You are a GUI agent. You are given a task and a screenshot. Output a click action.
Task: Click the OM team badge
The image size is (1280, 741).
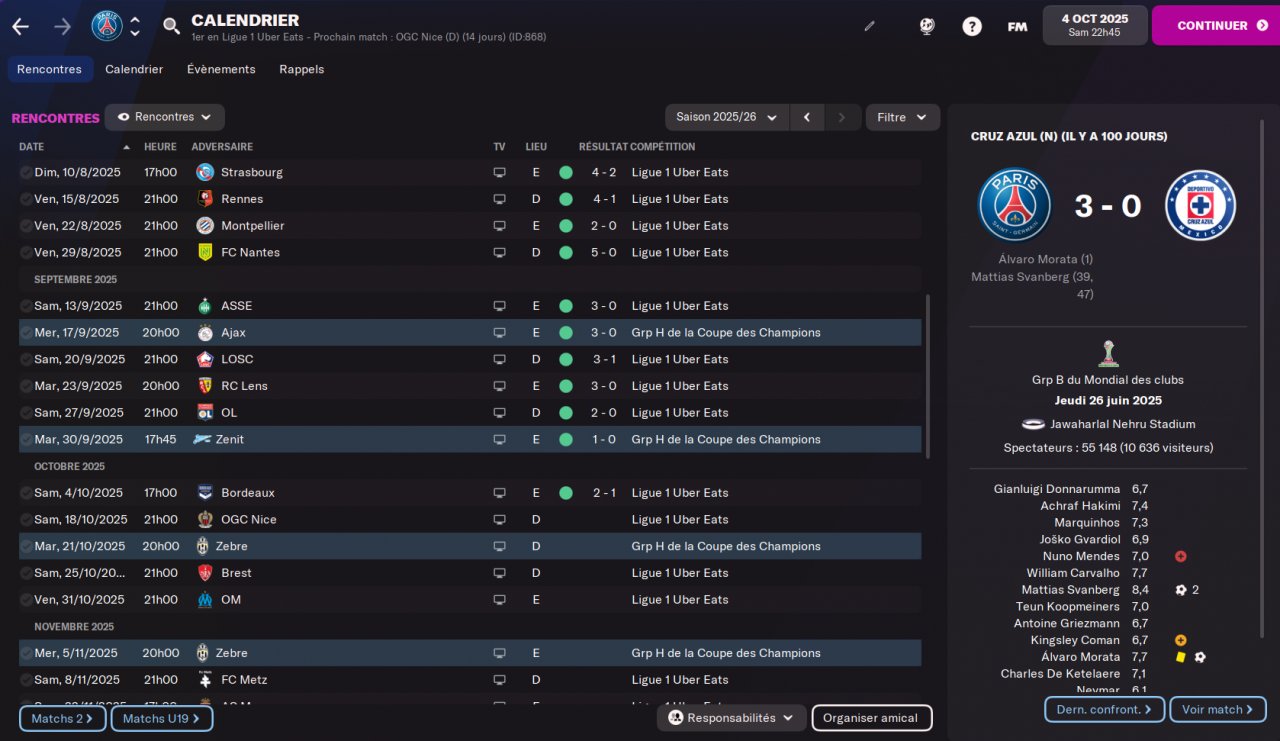click(x=205, y=600)
